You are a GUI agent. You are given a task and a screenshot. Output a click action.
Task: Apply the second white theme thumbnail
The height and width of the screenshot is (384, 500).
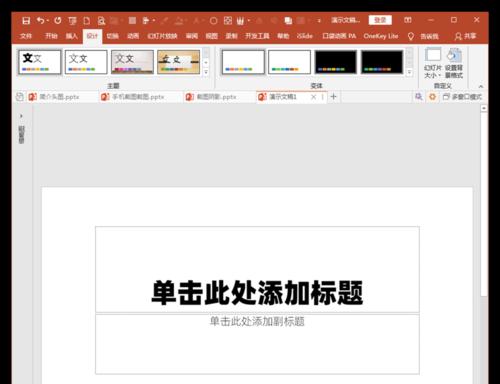tap(86, 62)
